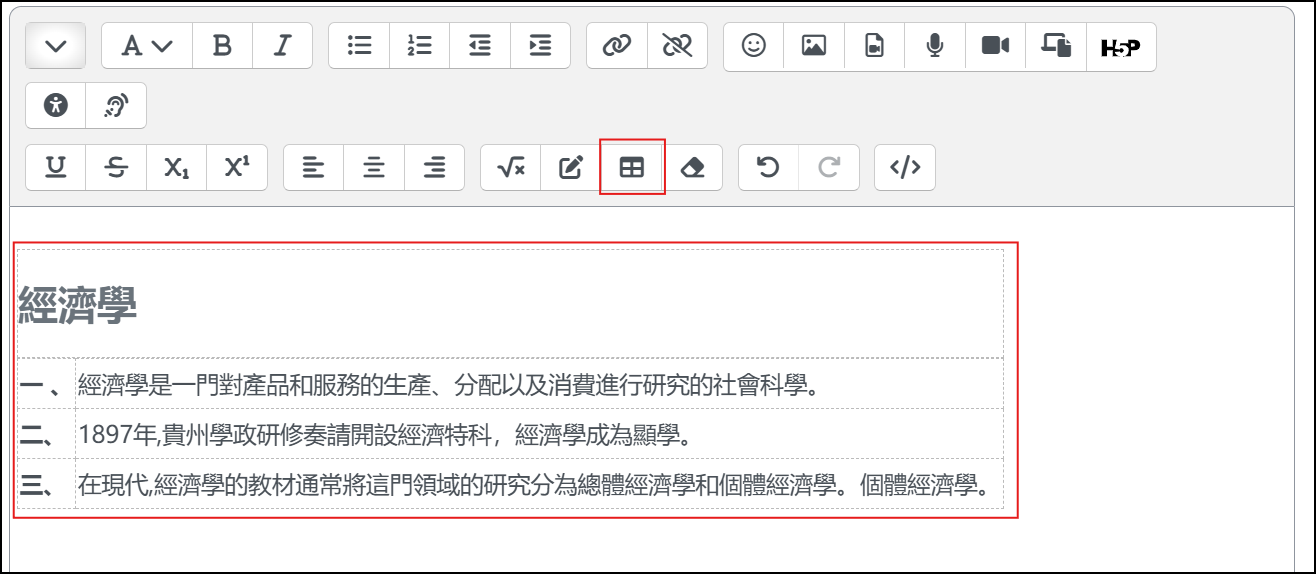Open the manage files tool
This screenshot has height=574, width=1316.
[1056, 46]
